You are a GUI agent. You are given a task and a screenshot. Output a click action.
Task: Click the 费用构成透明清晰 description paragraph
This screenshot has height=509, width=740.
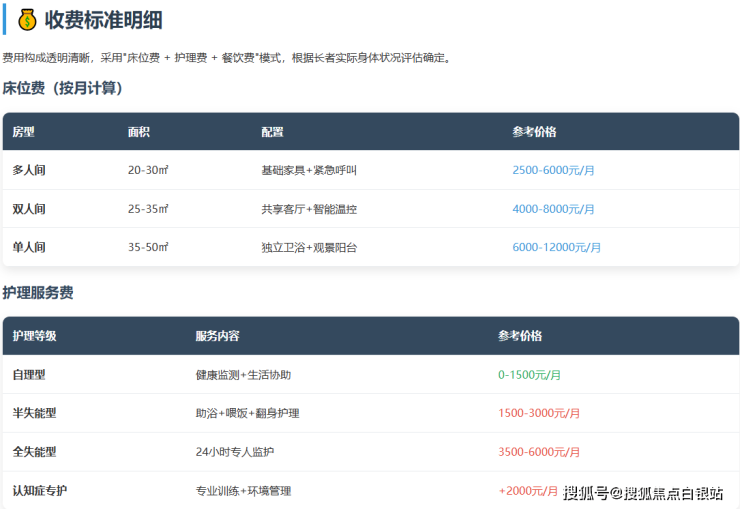[x=227, y=58]
